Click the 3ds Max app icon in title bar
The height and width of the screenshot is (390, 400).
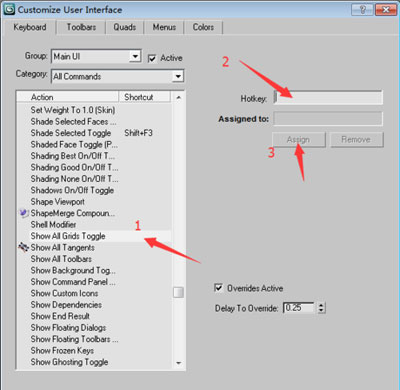[x=9, y=8]
